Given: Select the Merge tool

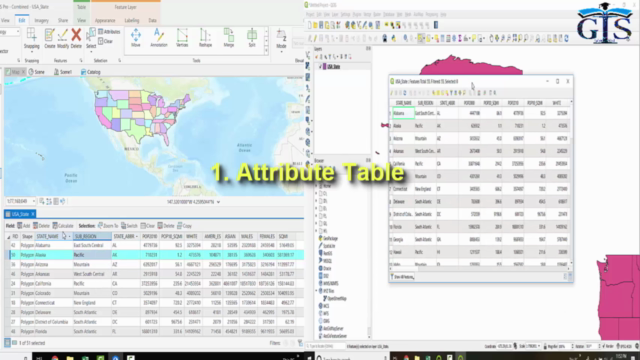Looking at the screenshot, I should [x=229, y=38].
